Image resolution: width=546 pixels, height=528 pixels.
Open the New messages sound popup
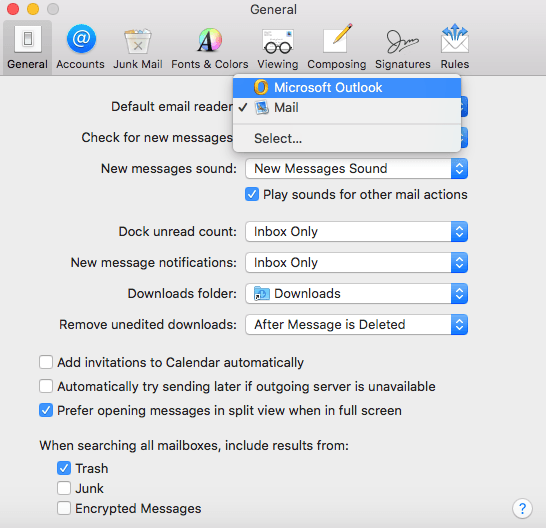pyautogui.click(x=356, y=169)
